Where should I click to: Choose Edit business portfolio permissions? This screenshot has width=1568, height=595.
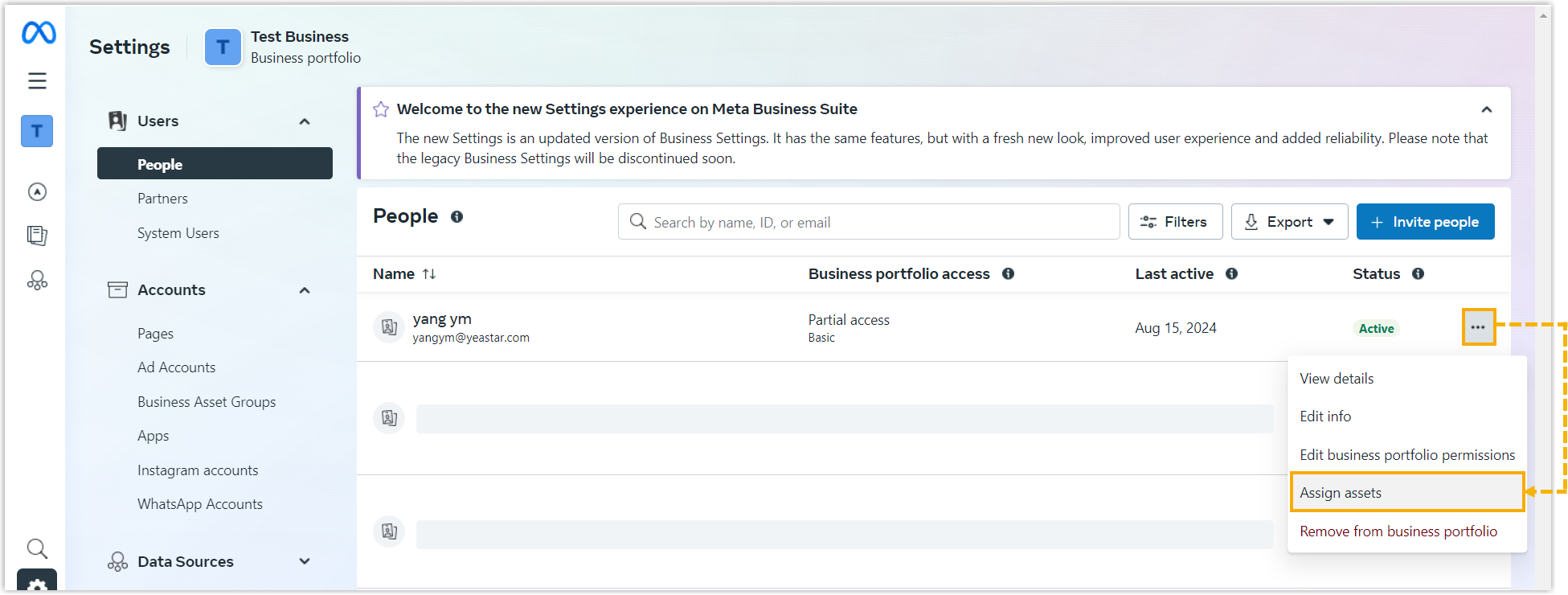[1406, 455]
